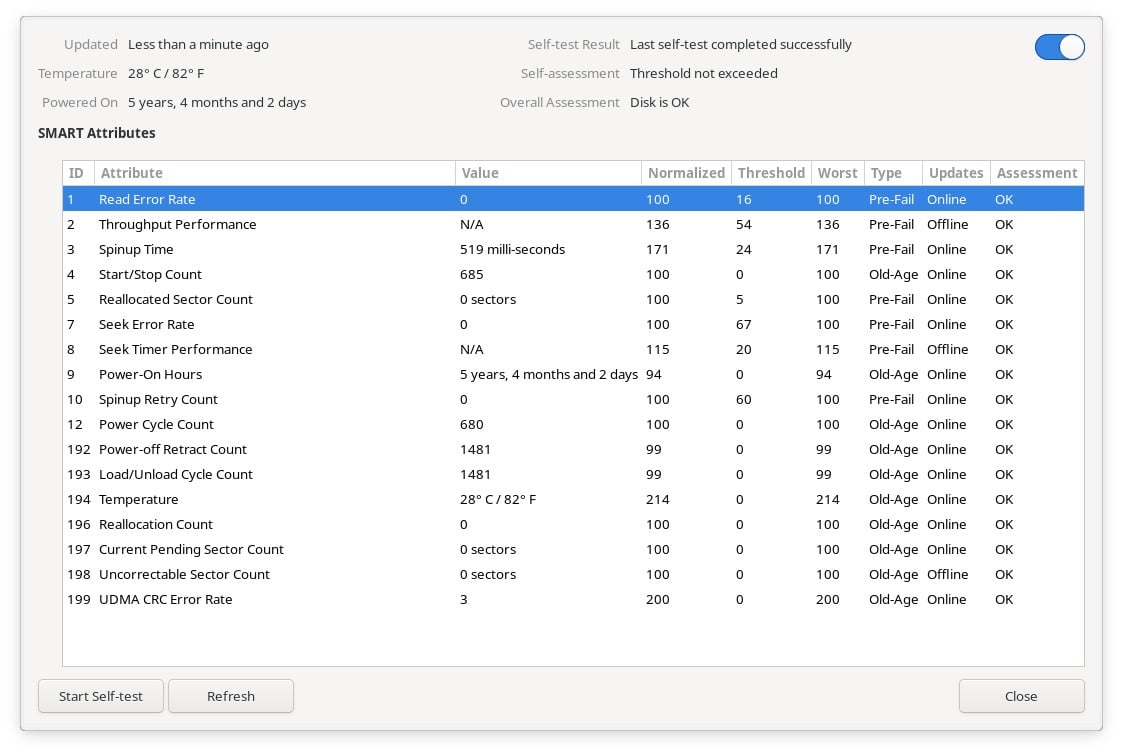Sort table by ID column header
Screen dimensions: 1123x755
77,173
